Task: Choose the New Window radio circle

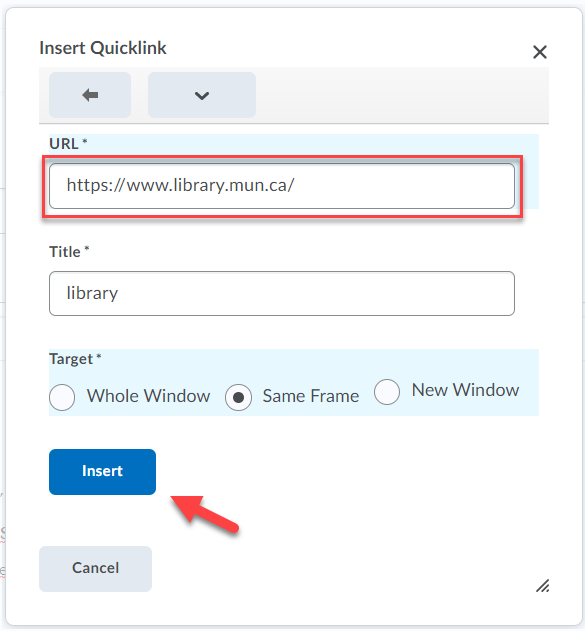Action: click(387, 392)
